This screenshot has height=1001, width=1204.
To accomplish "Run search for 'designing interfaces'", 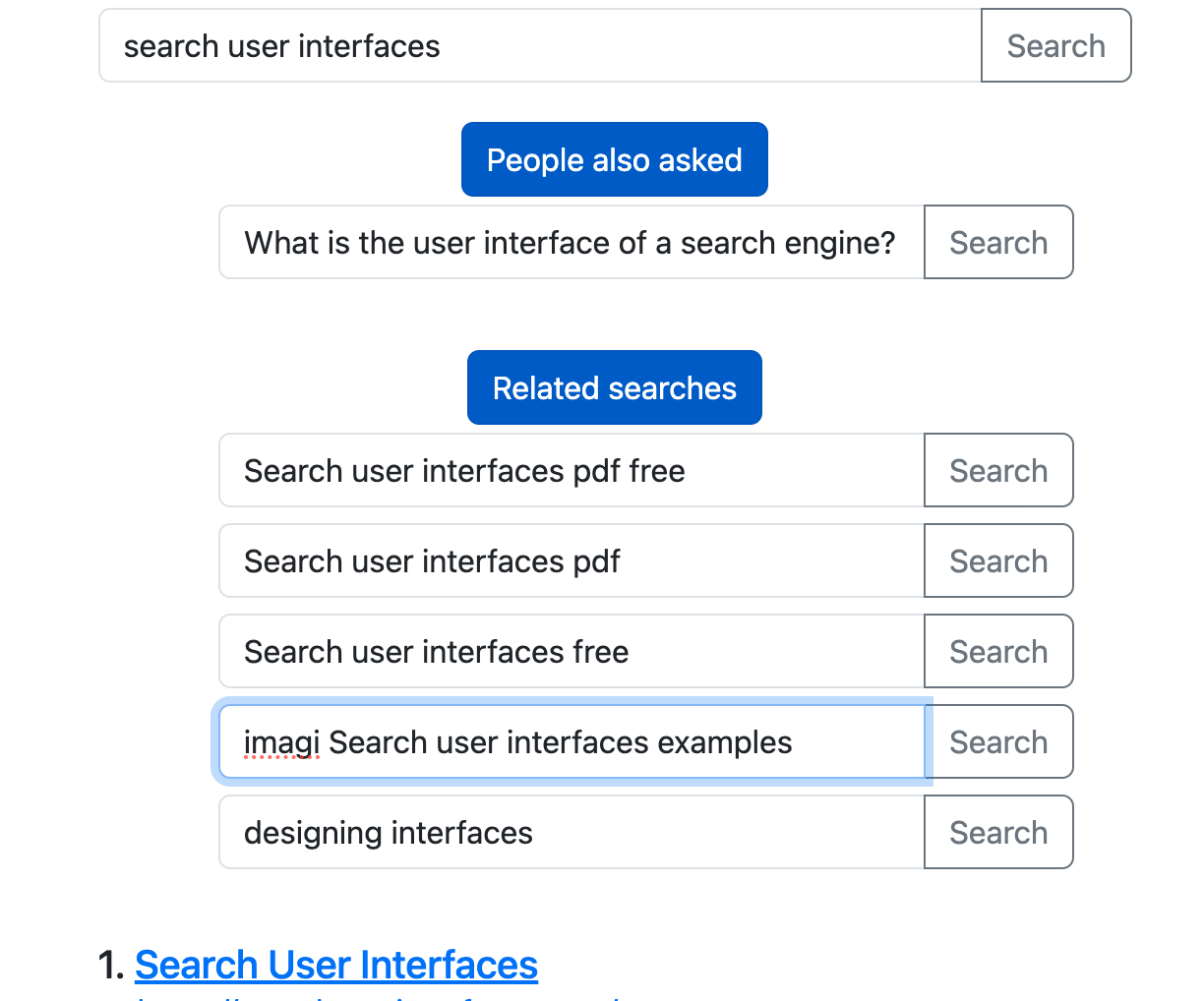I will [998, 833].
